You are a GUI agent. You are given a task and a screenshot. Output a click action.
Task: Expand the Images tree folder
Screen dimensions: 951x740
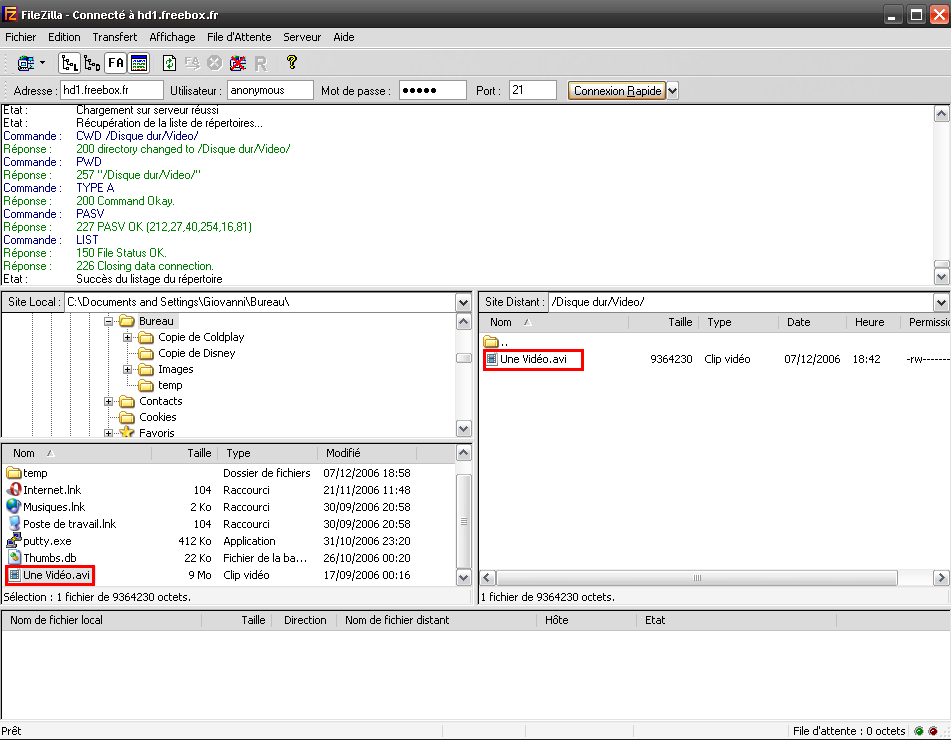(127, 369)
